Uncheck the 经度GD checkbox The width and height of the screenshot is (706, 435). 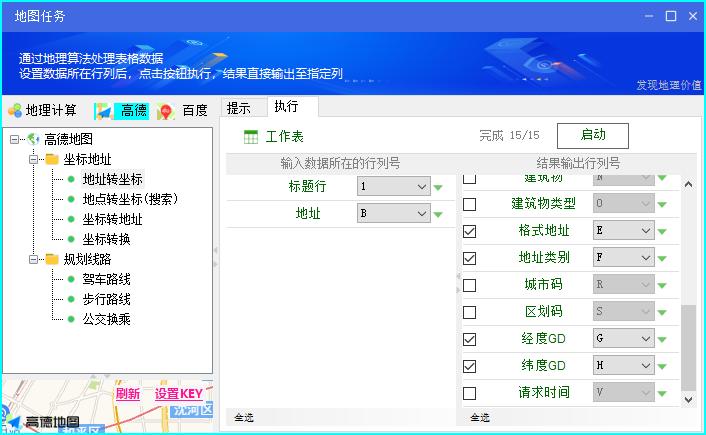(x=469, y=339)
